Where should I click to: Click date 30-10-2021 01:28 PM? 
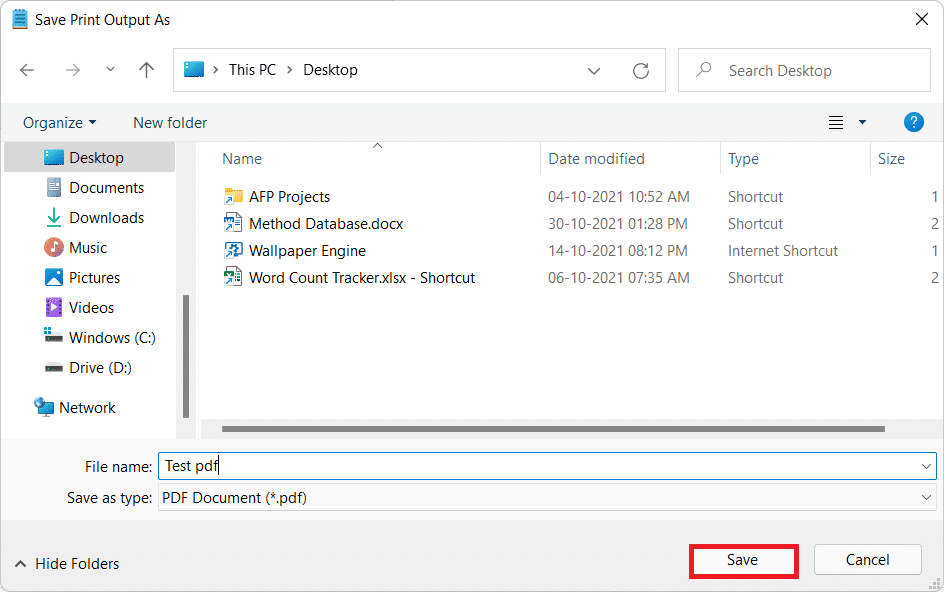[618, 224]
